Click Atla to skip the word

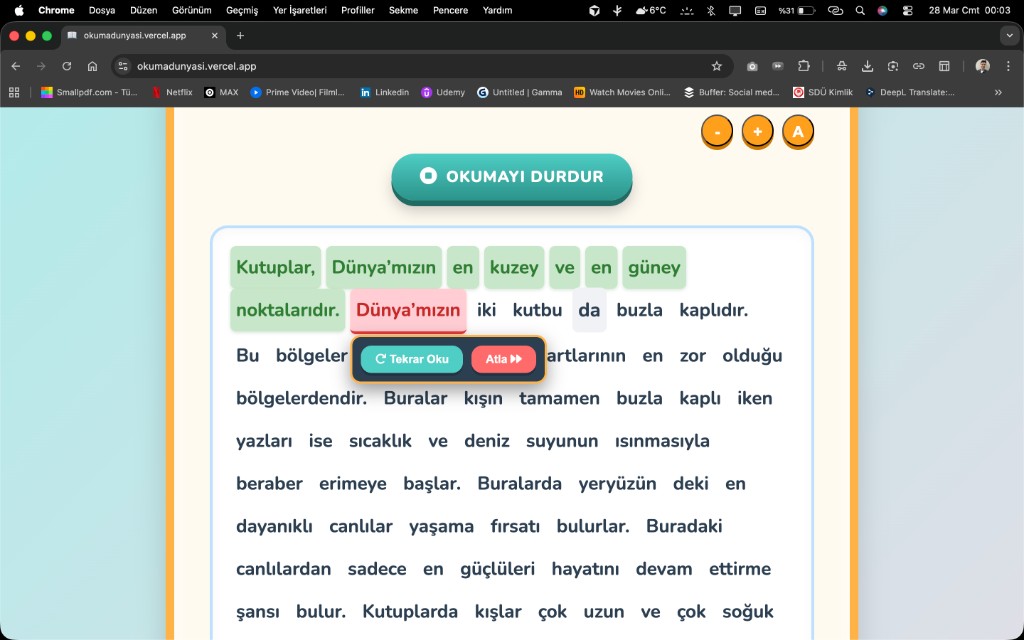click(503, 359)
